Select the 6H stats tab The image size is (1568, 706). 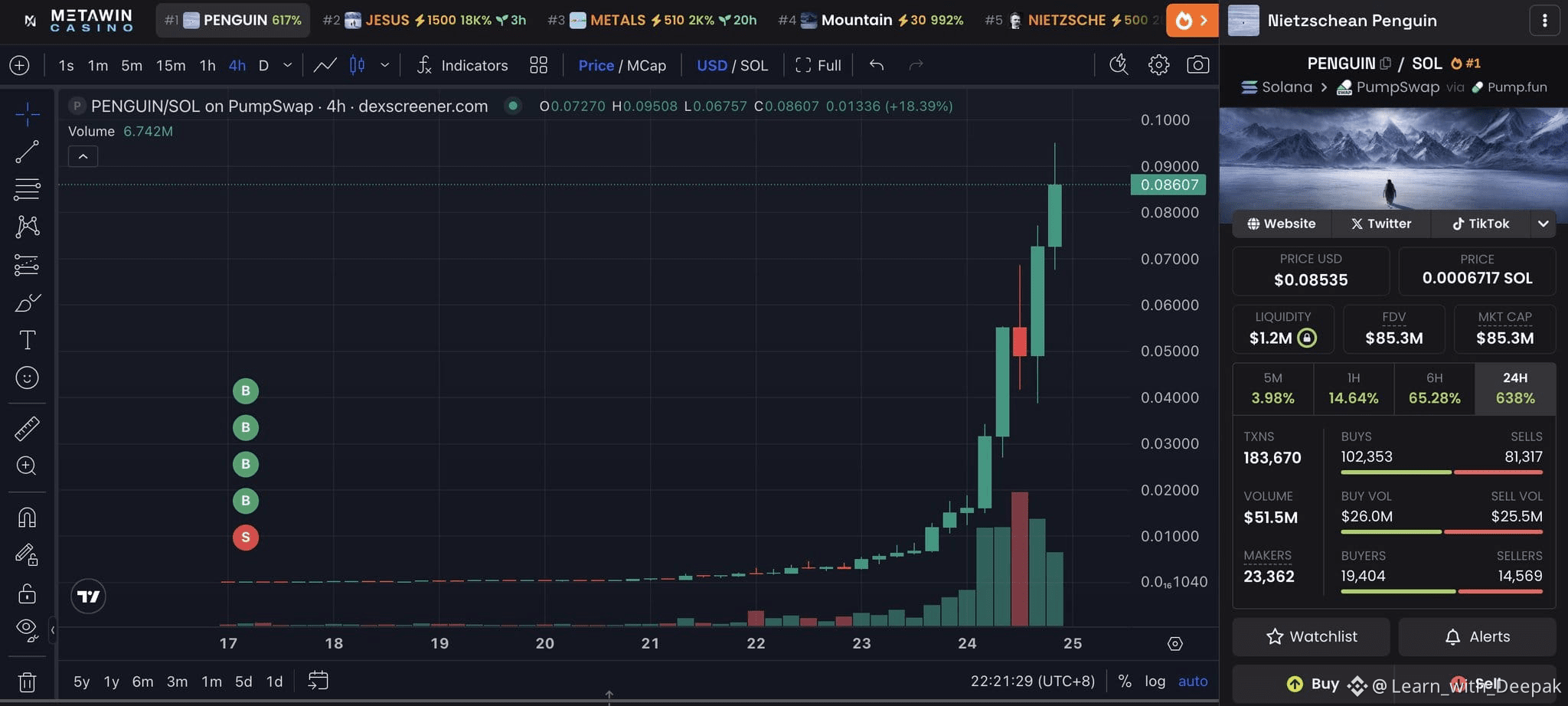coord(1435,389)
